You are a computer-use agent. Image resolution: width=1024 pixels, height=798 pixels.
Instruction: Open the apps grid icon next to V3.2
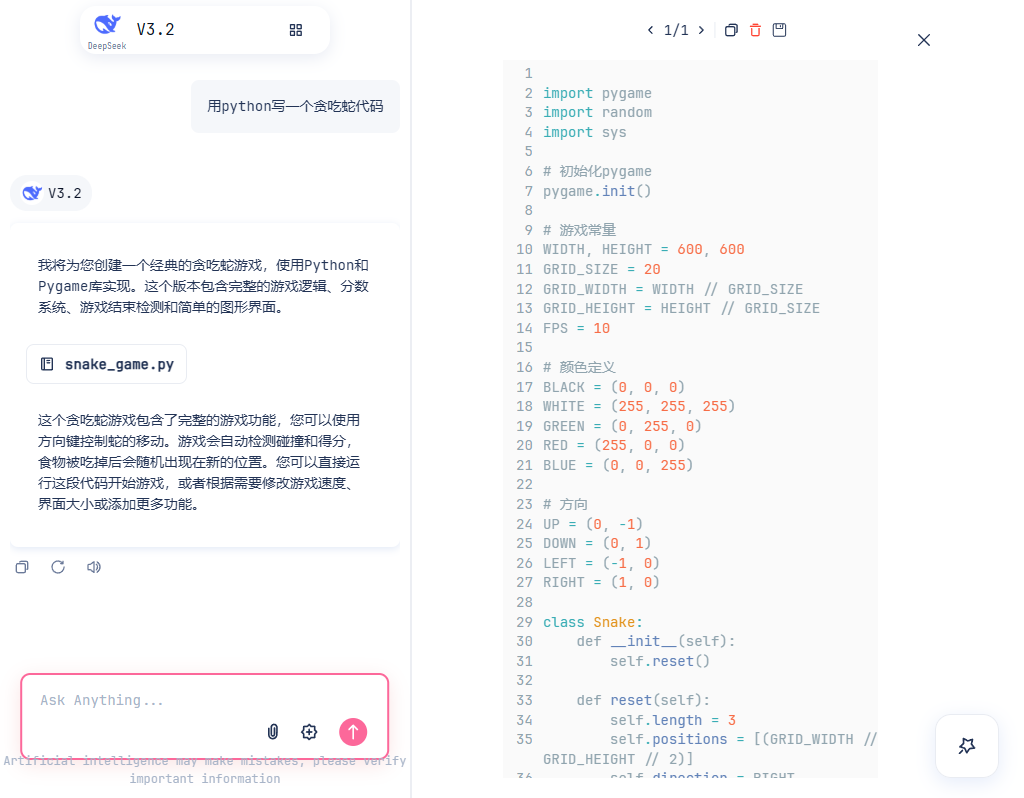click(295, 30)
